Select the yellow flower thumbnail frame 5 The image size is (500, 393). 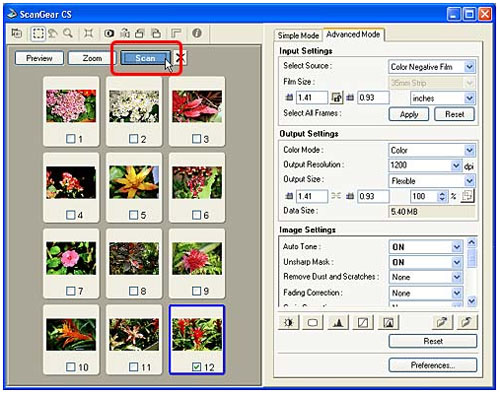click(x=134, y=182)
